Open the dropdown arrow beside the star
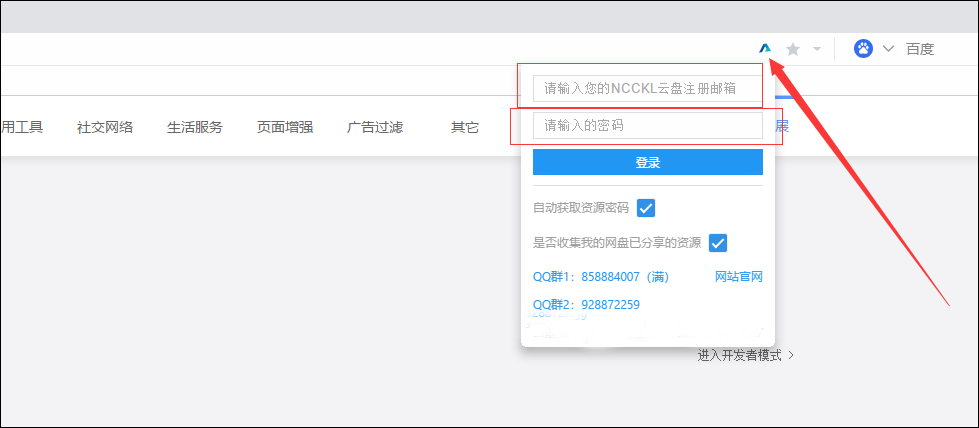The image size is (979, 428). (x=817, y=49)
